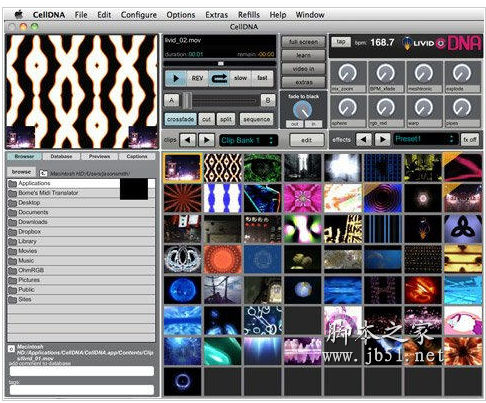Switch to the Previews tab

tap(99, 156)
